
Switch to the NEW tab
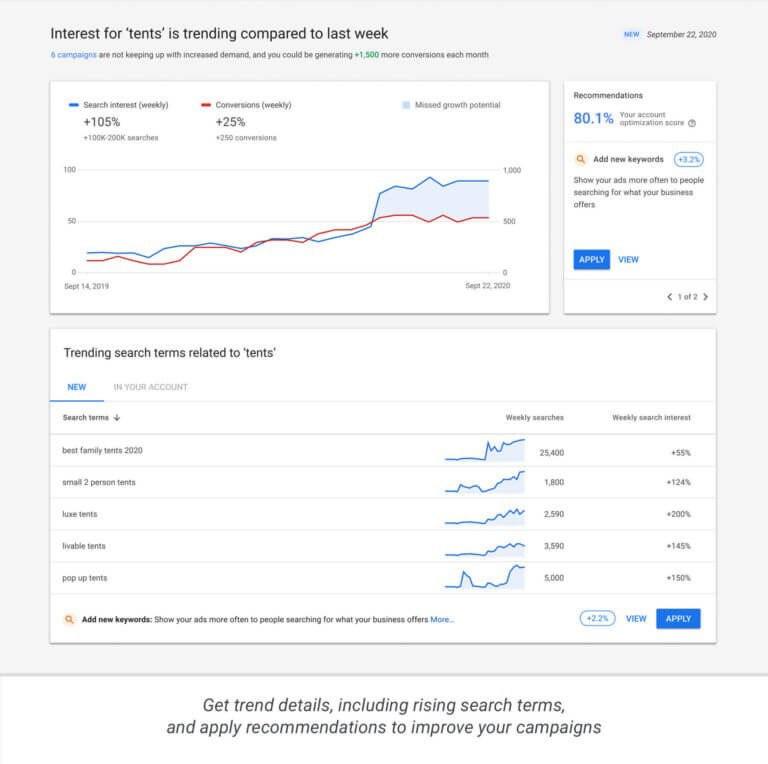click(x=77, y=387)
